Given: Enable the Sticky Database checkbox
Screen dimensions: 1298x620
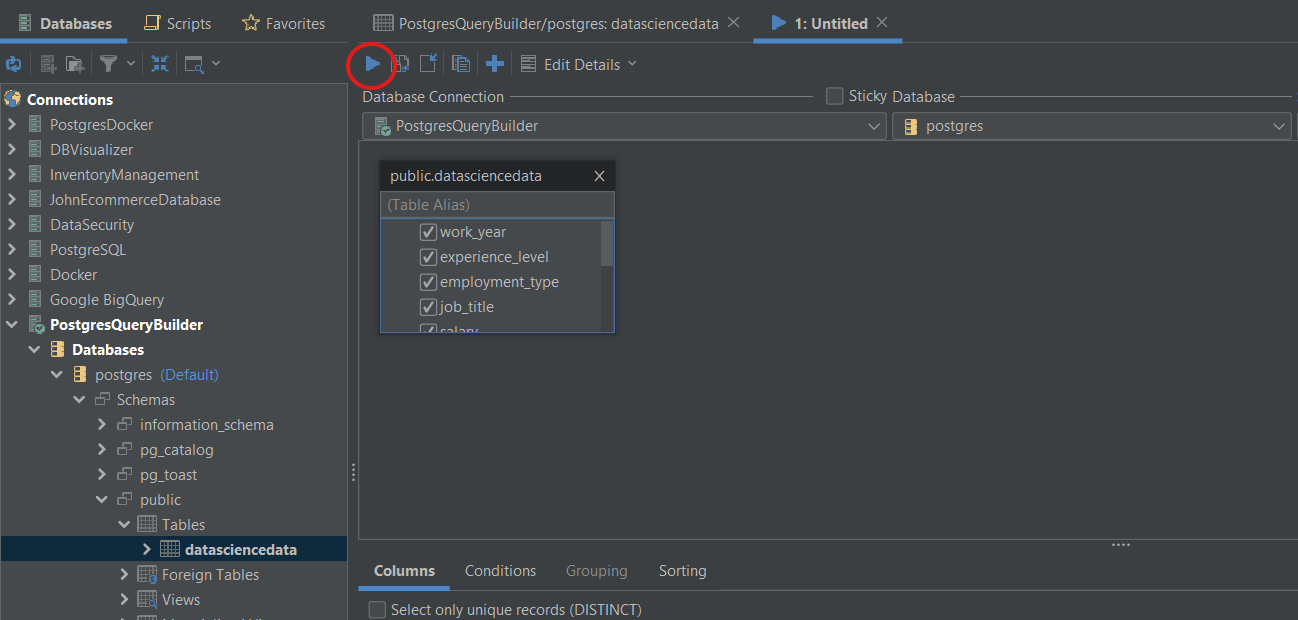Looking at the screenshot, I should 834,97.
